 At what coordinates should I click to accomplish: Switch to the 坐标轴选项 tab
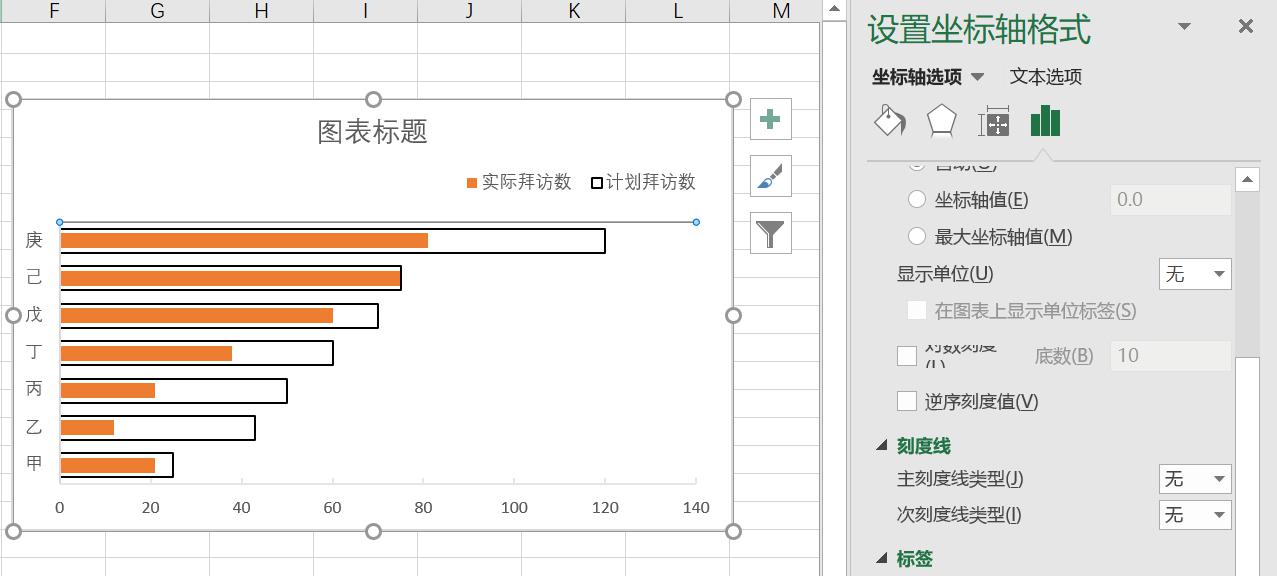coord(917,77)
